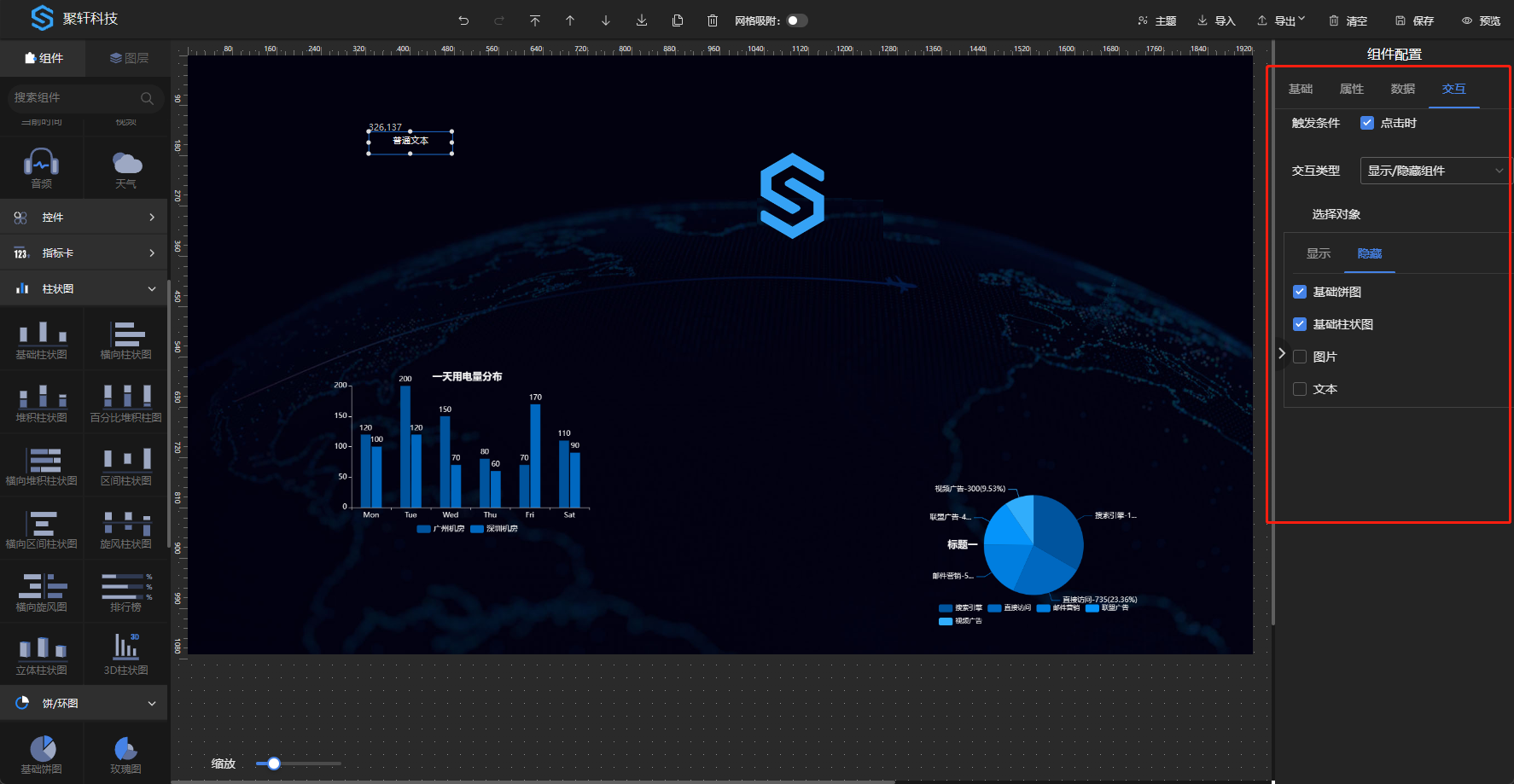This screenshot has width=1514, height=784.
Task: Collapse the 柱状图 bar chart category
Action: [84, 289]
